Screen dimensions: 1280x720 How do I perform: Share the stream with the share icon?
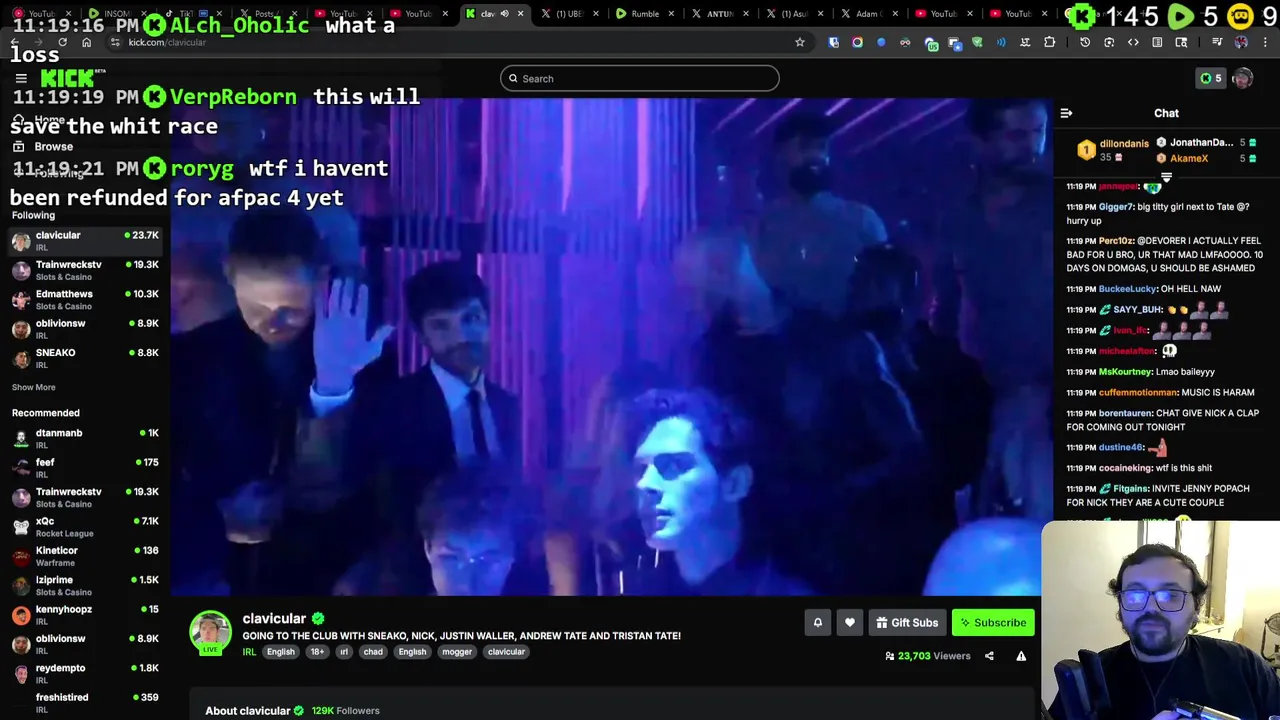pyautogui.click(x=989, y=656)
